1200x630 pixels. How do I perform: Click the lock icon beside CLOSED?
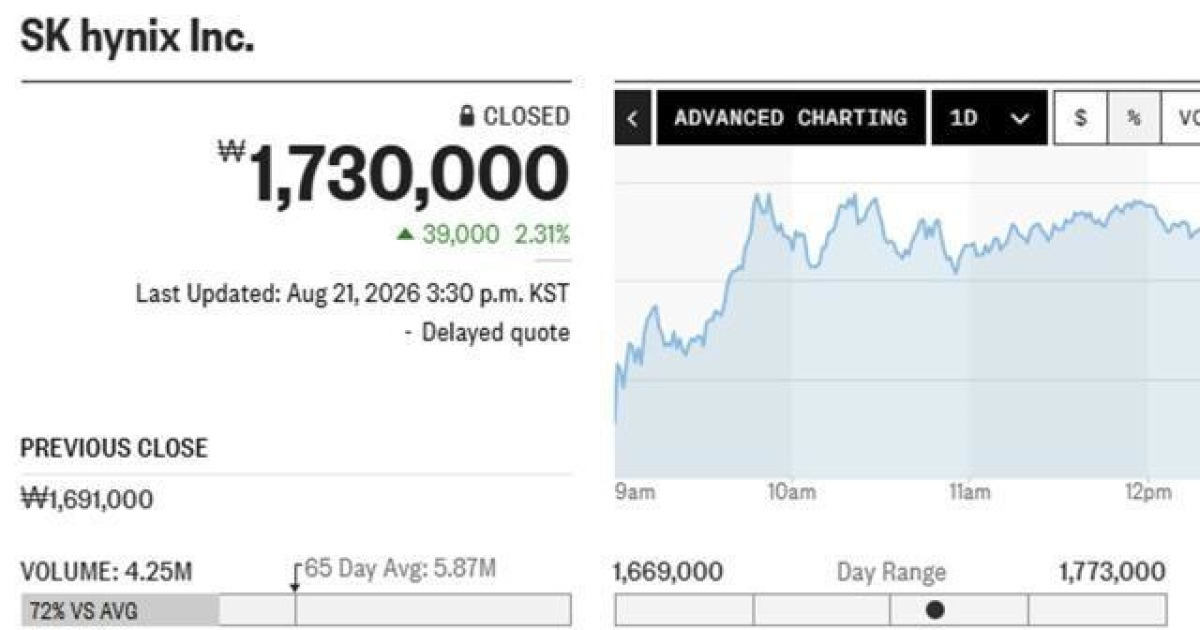point(467,117)
